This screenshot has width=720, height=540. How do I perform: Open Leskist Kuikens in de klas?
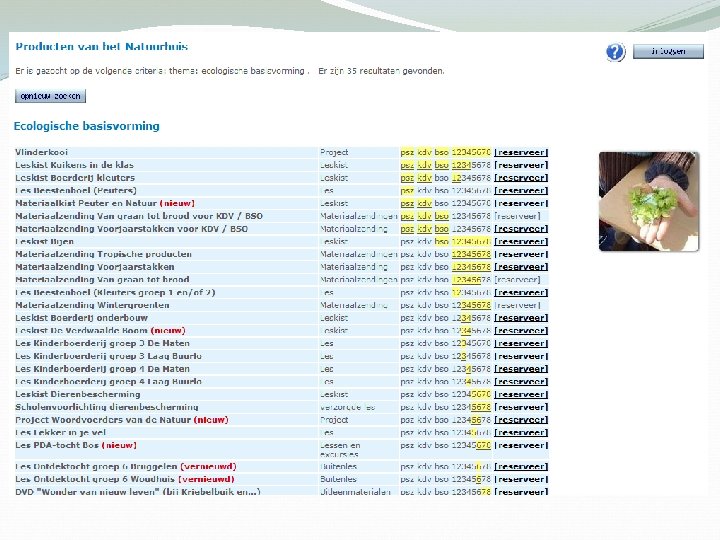tap(74, 165)
